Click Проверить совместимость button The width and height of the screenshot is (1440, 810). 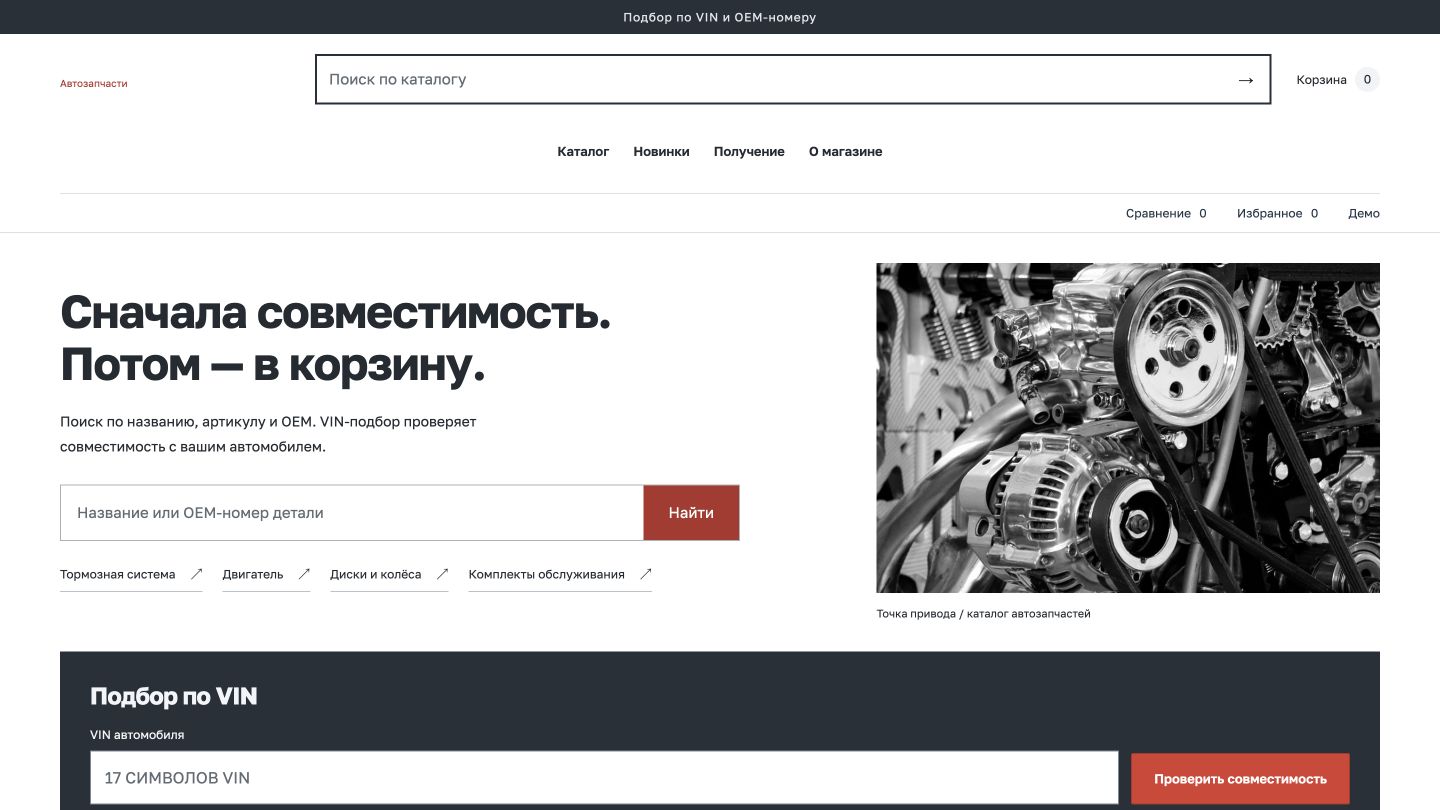coord(1240,779)
